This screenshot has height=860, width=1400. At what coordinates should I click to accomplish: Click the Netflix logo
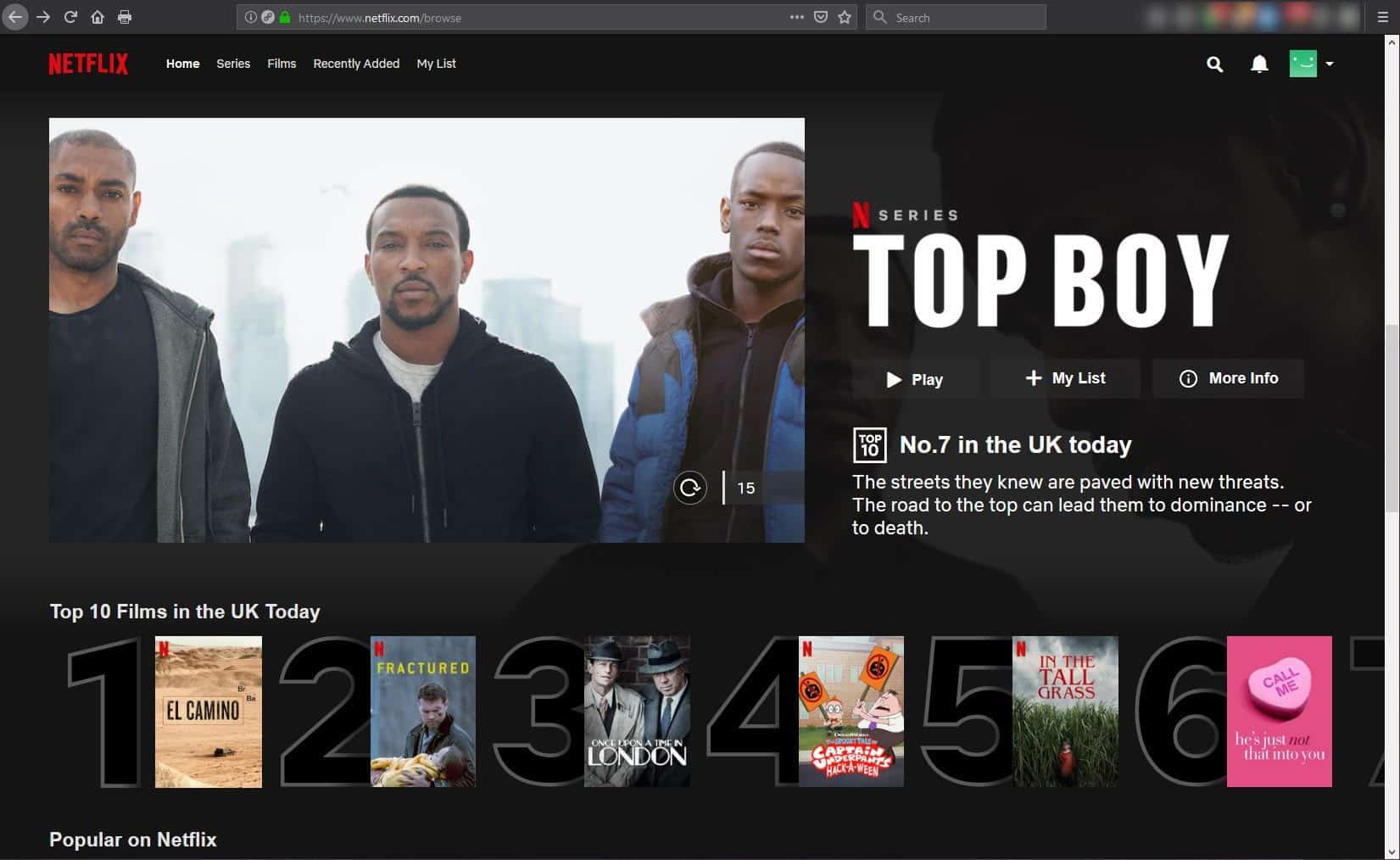(88, 64)
